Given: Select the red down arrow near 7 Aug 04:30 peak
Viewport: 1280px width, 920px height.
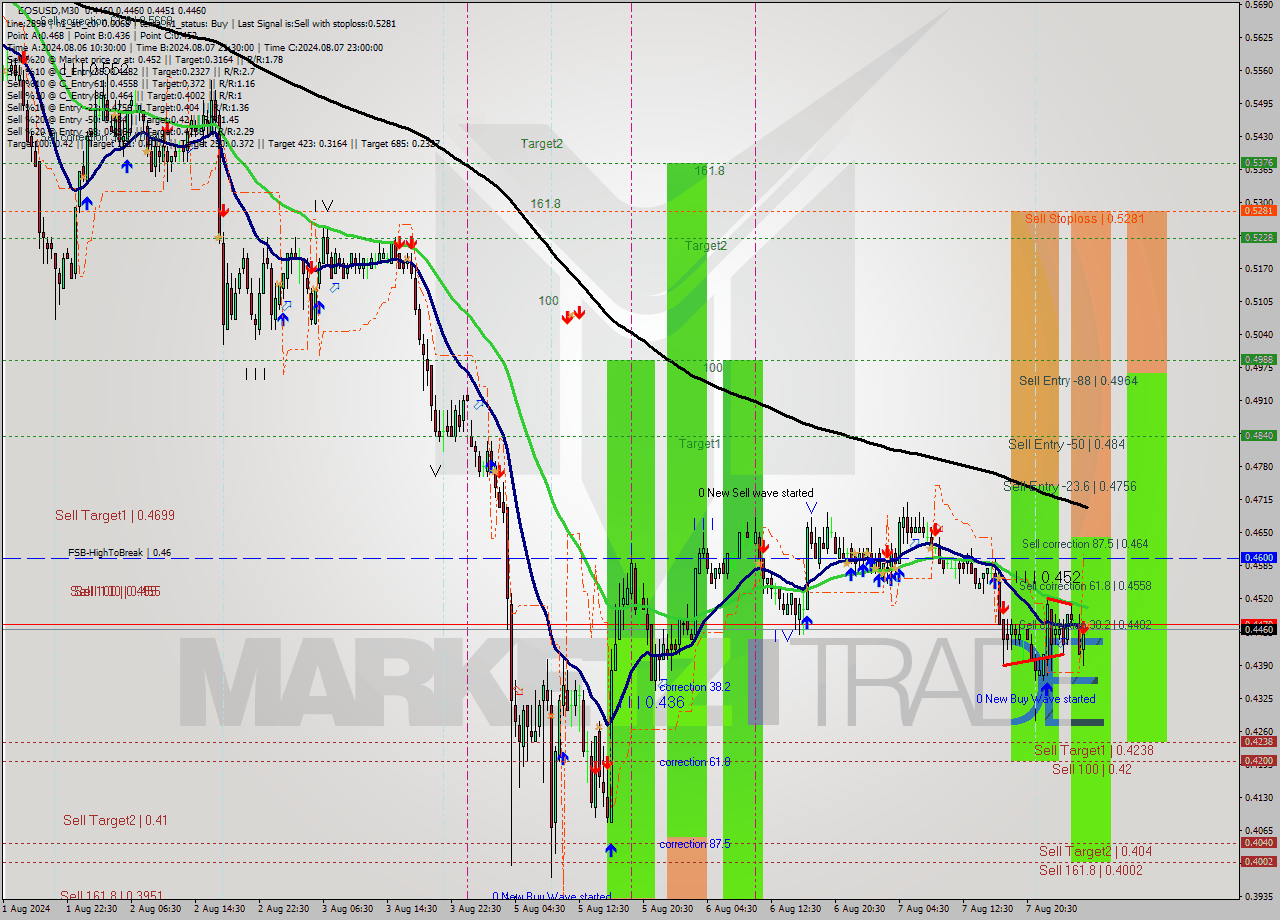Looking at the screenshot, I should point(934,530).
